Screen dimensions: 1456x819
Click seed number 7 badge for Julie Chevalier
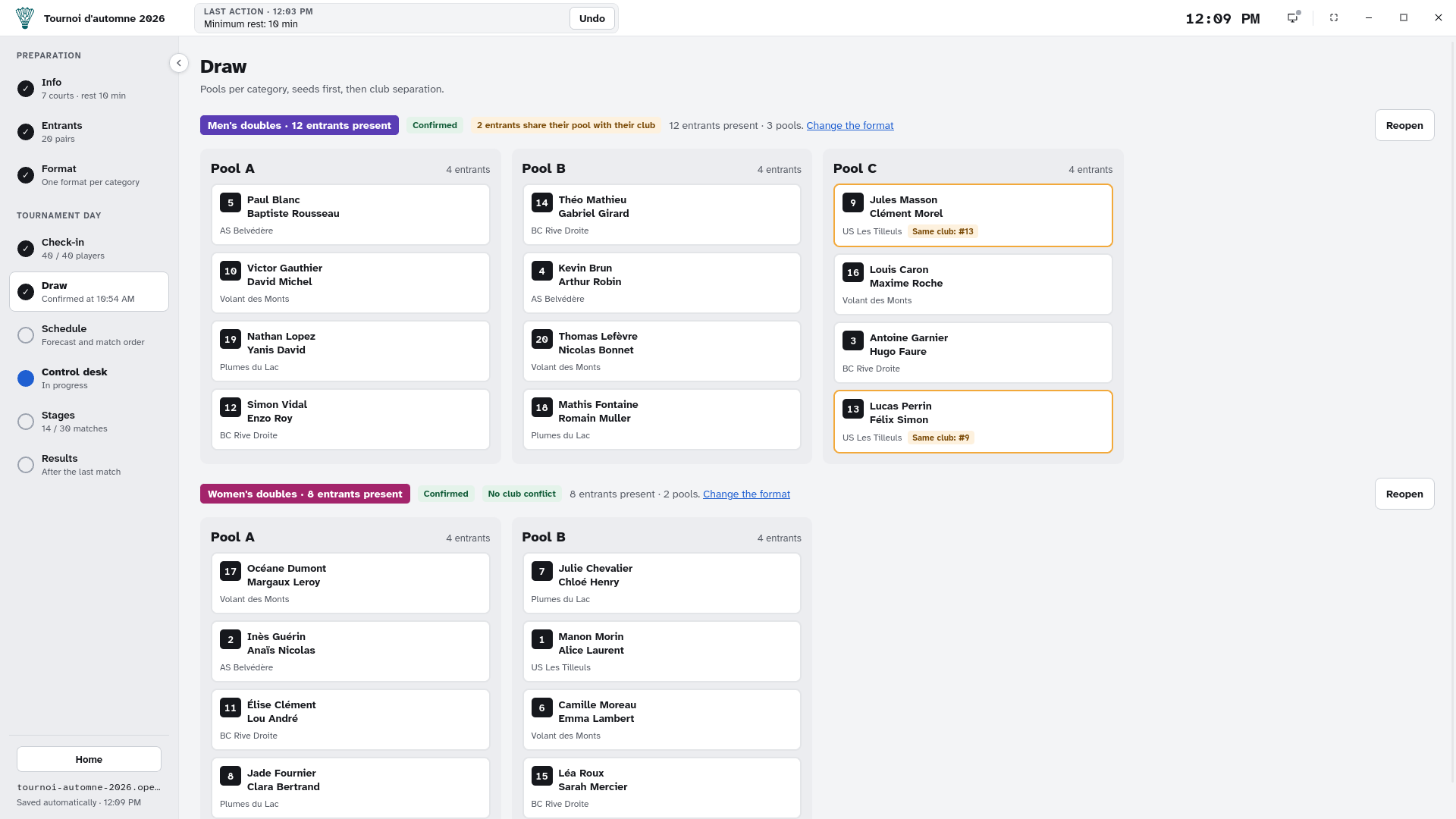(541, 571)
